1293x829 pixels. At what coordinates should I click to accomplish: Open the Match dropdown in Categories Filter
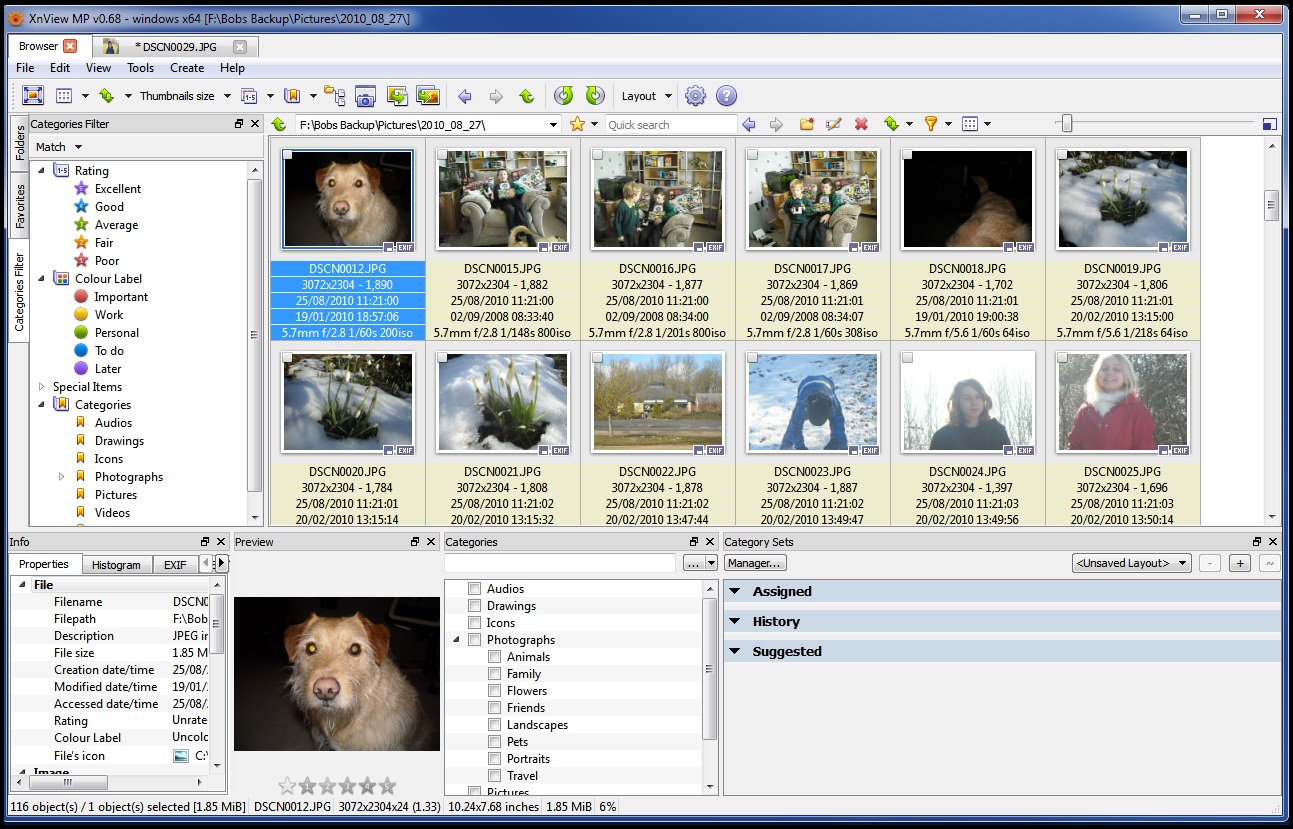pos(59,147)
